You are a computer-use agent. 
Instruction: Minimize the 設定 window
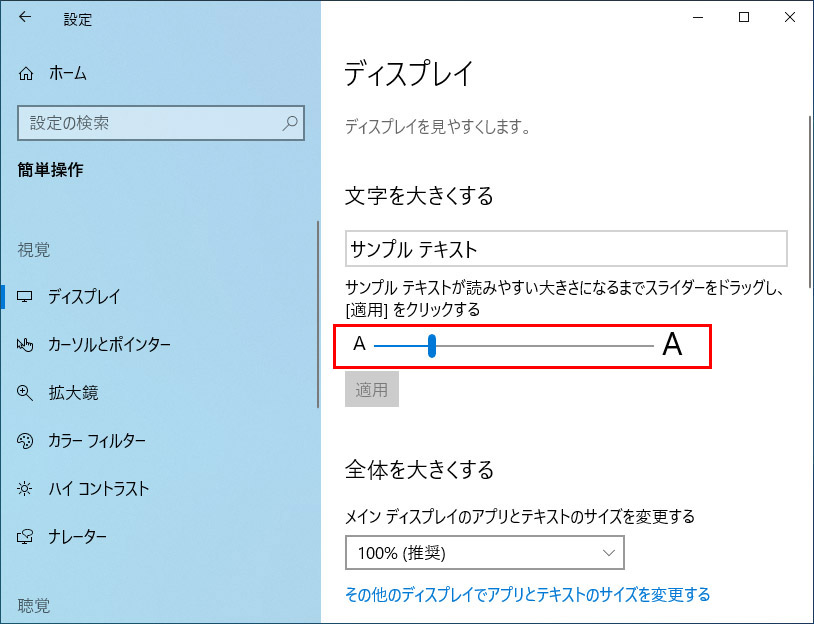coord(698,17)
